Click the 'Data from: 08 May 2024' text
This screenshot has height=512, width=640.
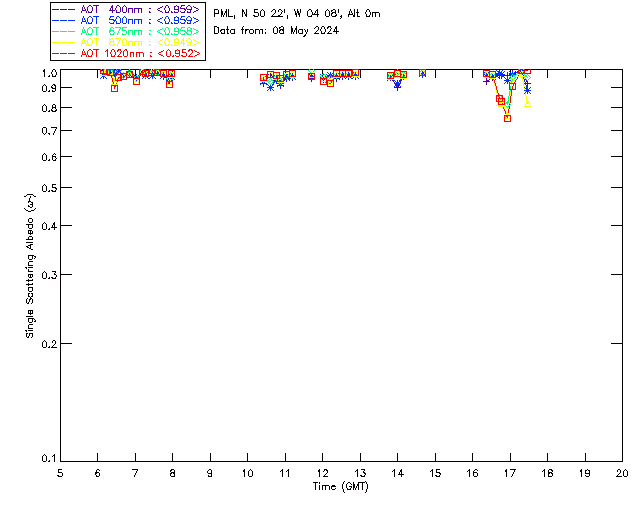coord(276,31)
